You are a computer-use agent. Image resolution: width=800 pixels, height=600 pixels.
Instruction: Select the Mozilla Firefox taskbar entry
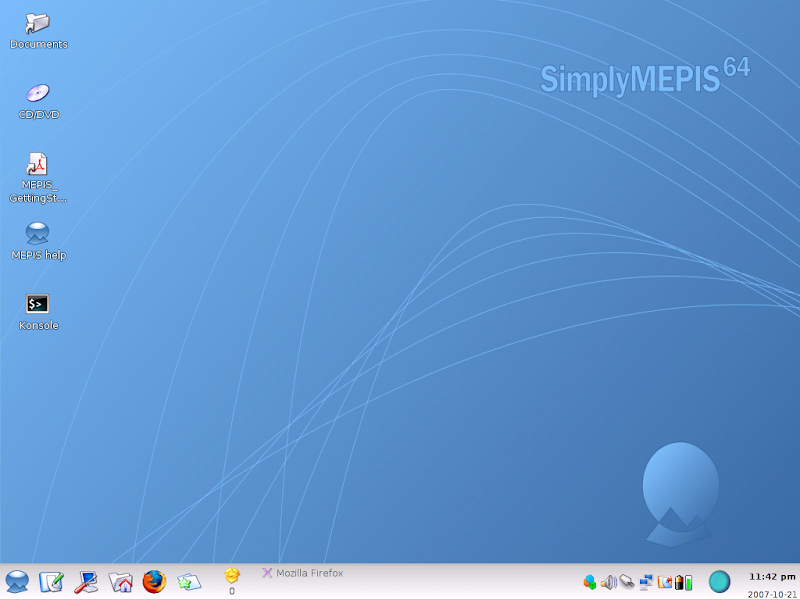pyautogui.click(x=303, y=573)
